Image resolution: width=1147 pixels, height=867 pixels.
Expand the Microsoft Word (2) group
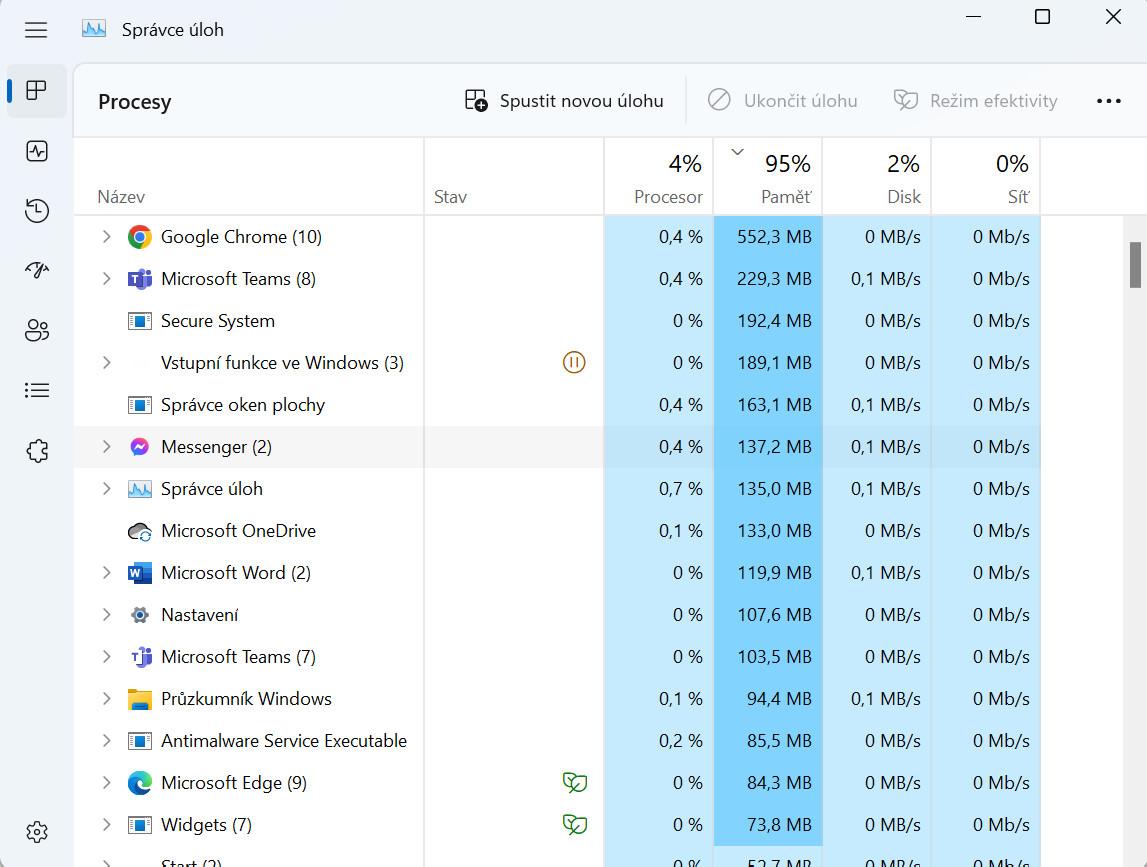pyautogui.click(x=107, y=573)
